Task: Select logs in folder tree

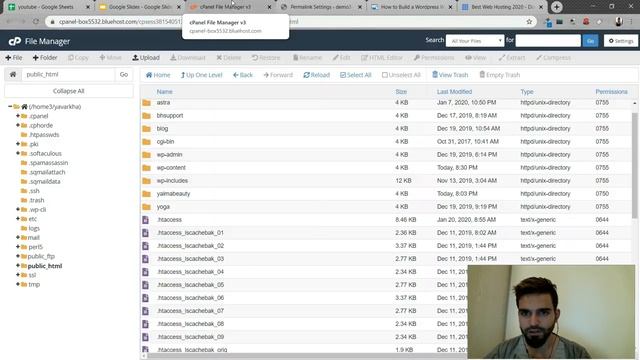Action: pos(34,228)
